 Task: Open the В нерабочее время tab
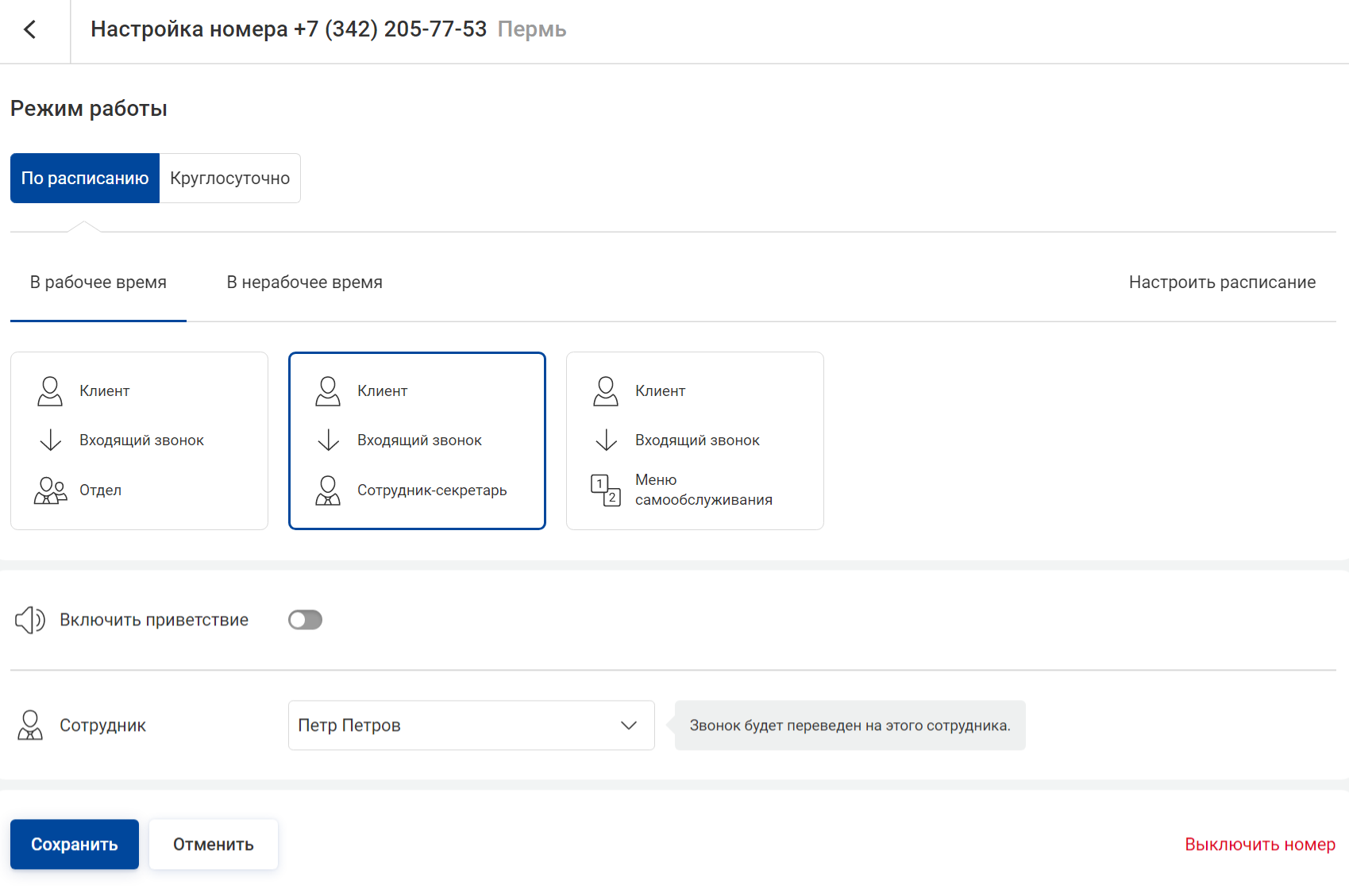(305, 283)
